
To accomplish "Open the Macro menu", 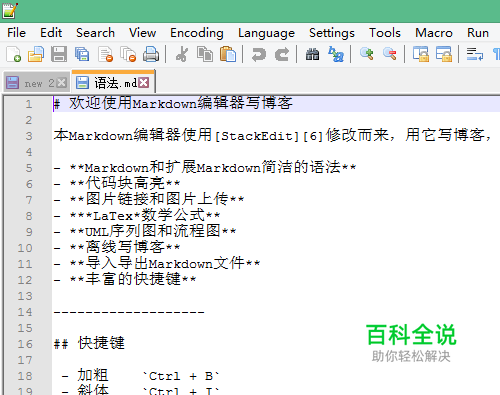I will point(434,33).
